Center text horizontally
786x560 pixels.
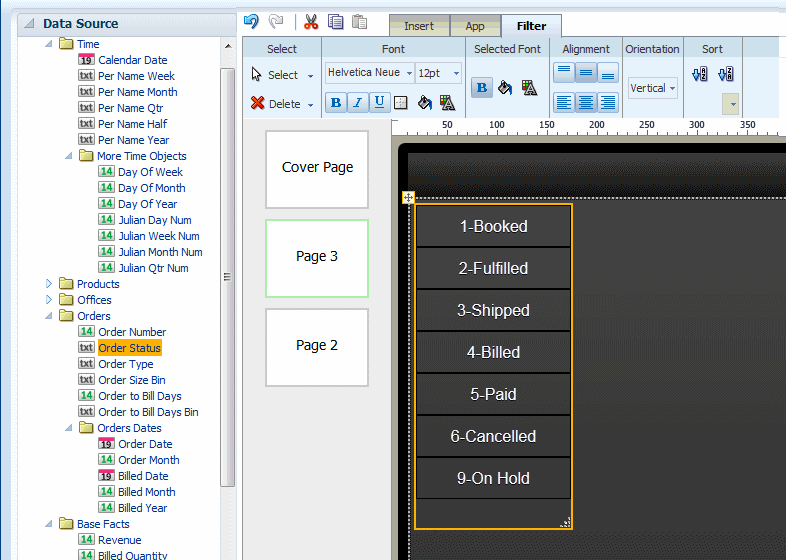pyautogui.click(x=585, y=102)
